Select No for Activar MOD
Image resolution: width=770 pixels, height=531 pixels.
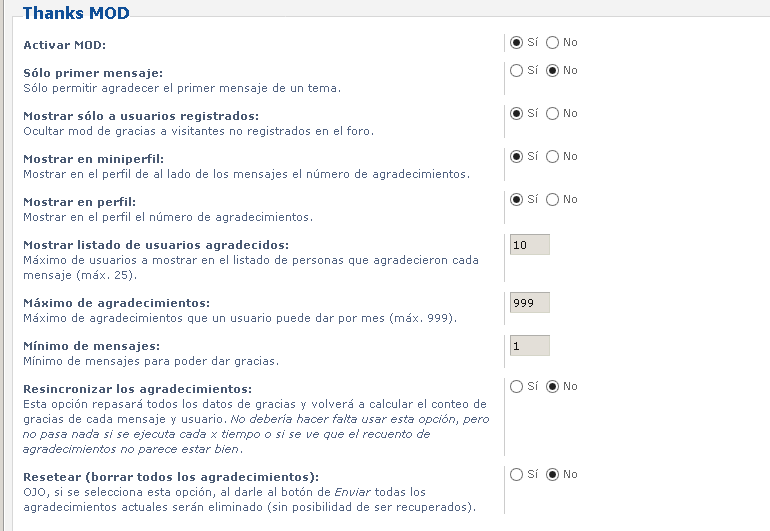(x=552, y=43)
